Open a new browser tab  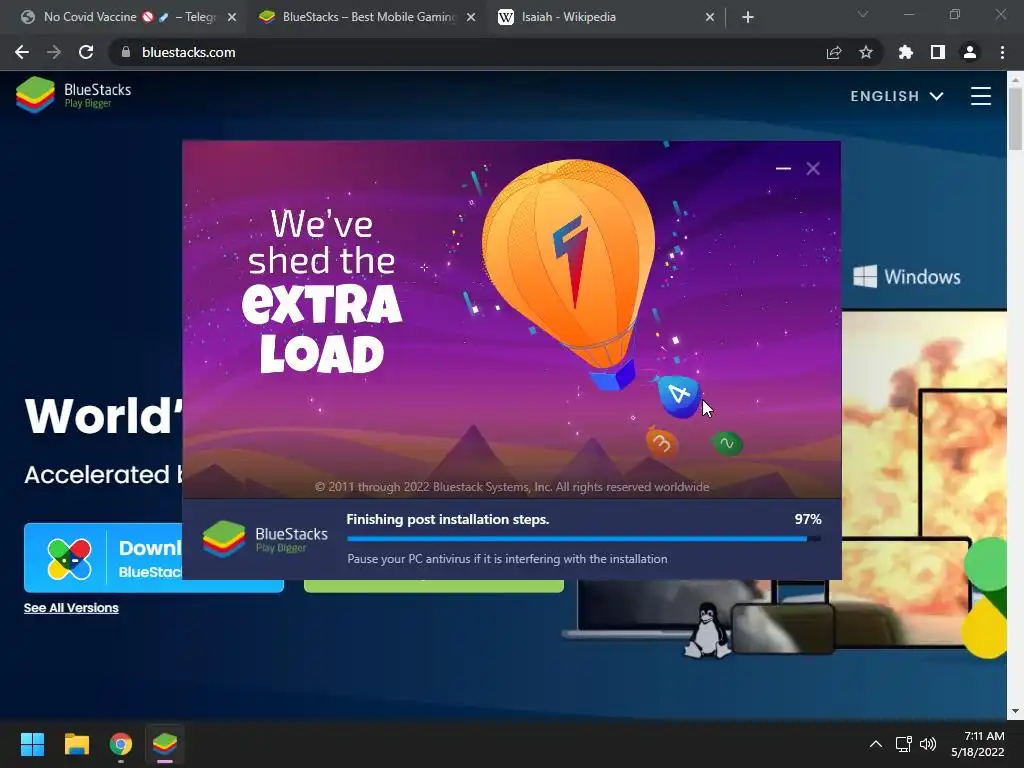[x=748, y=18]
